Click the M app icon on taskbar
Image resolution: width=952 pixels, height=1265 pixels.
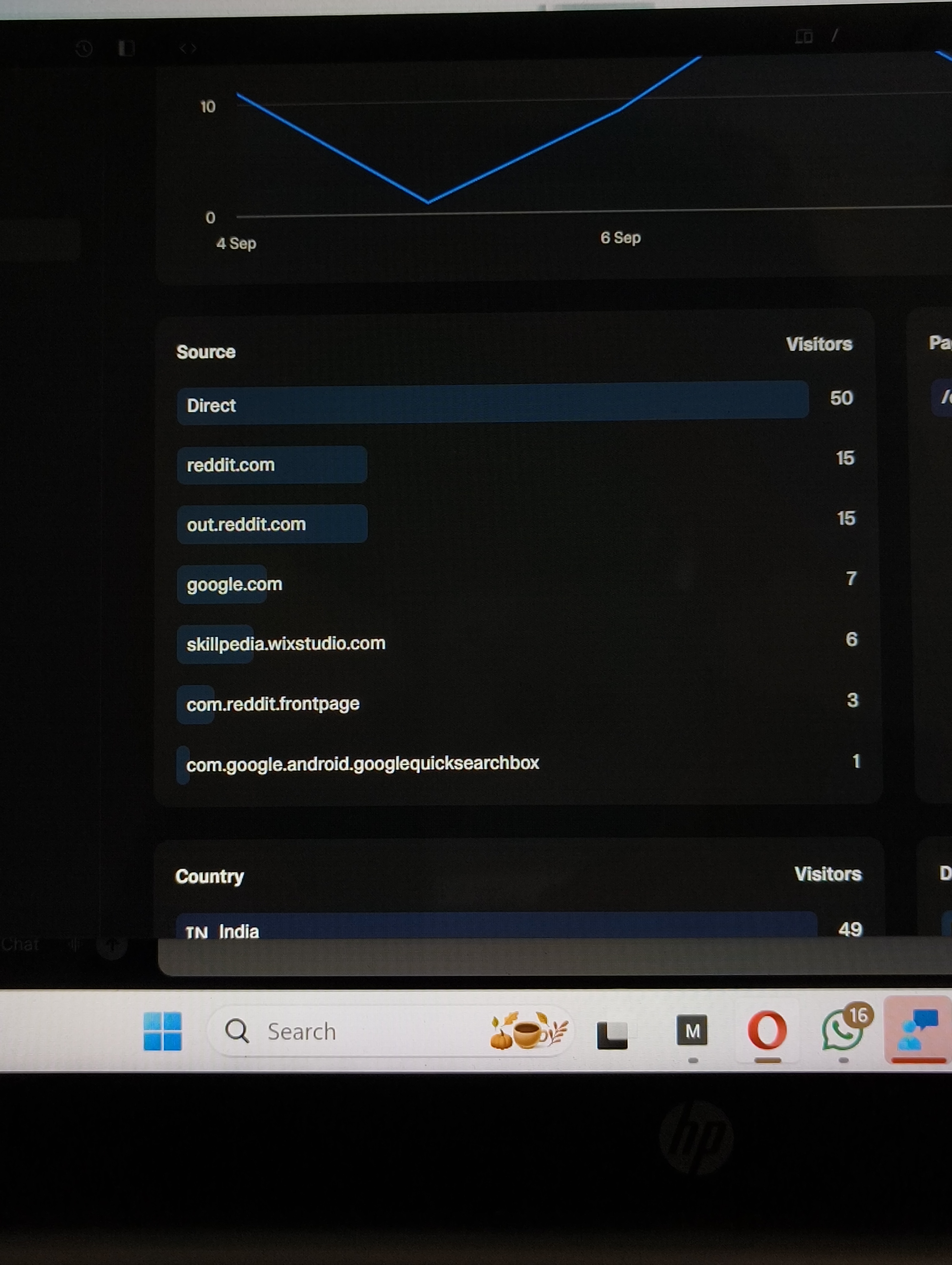point(692,1031)
